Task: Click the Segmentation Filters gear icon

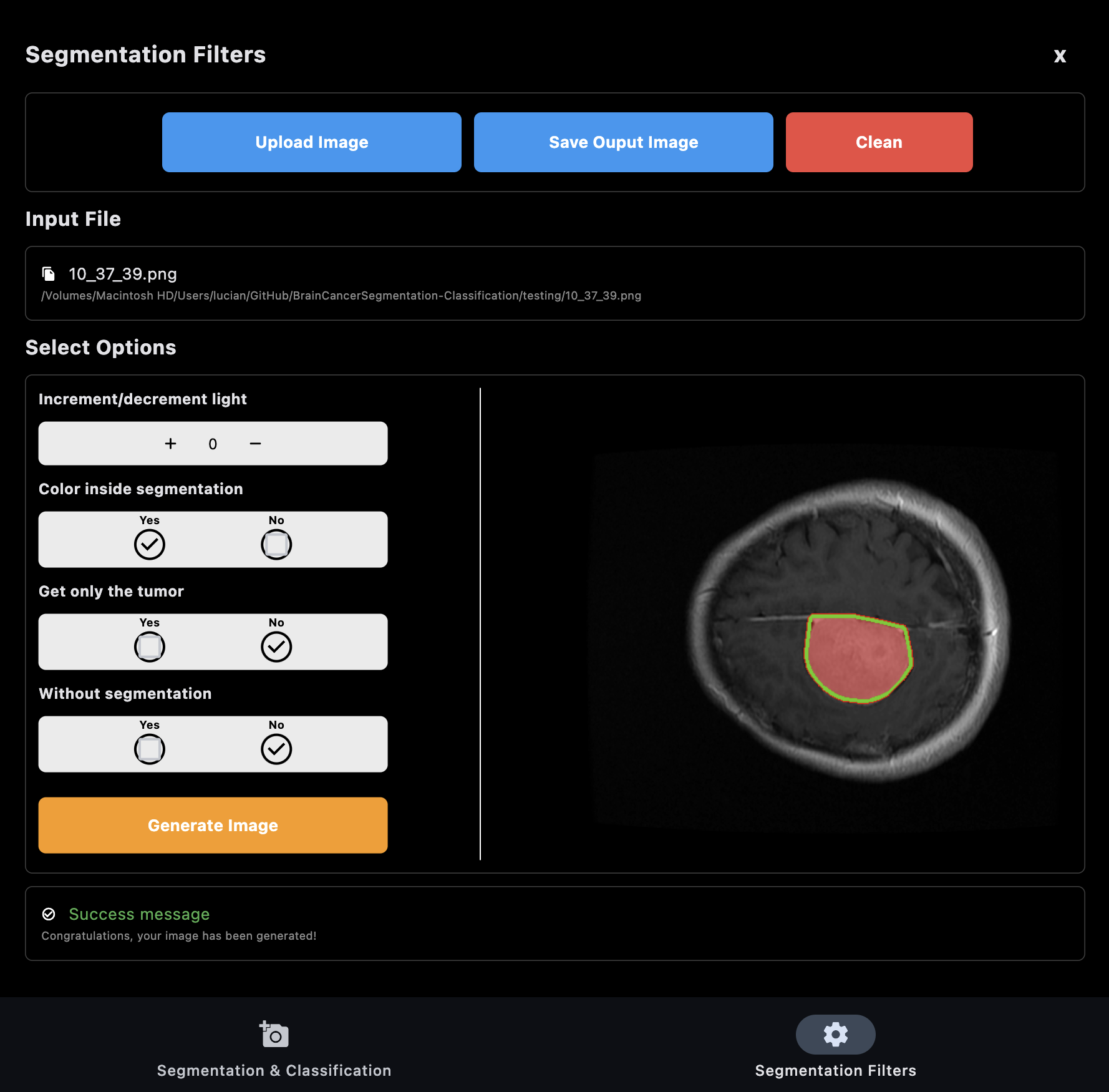Action: coord(835,1034)
